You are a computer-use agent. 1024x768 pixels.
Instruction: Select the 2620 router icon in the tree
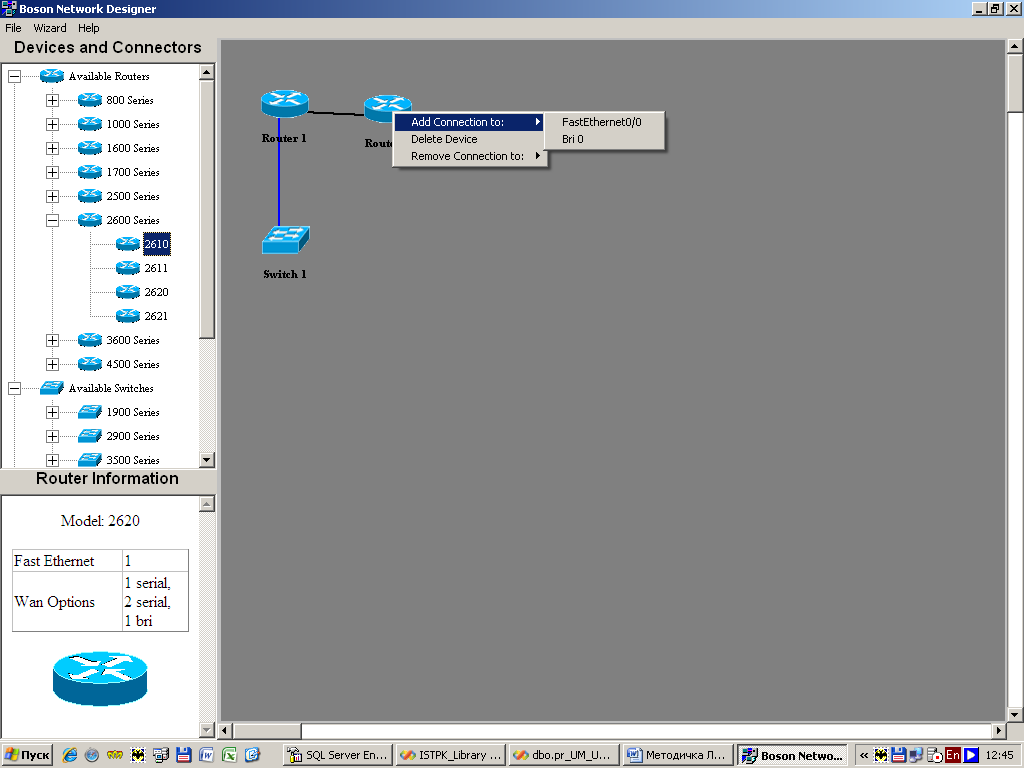coord(128,292)
